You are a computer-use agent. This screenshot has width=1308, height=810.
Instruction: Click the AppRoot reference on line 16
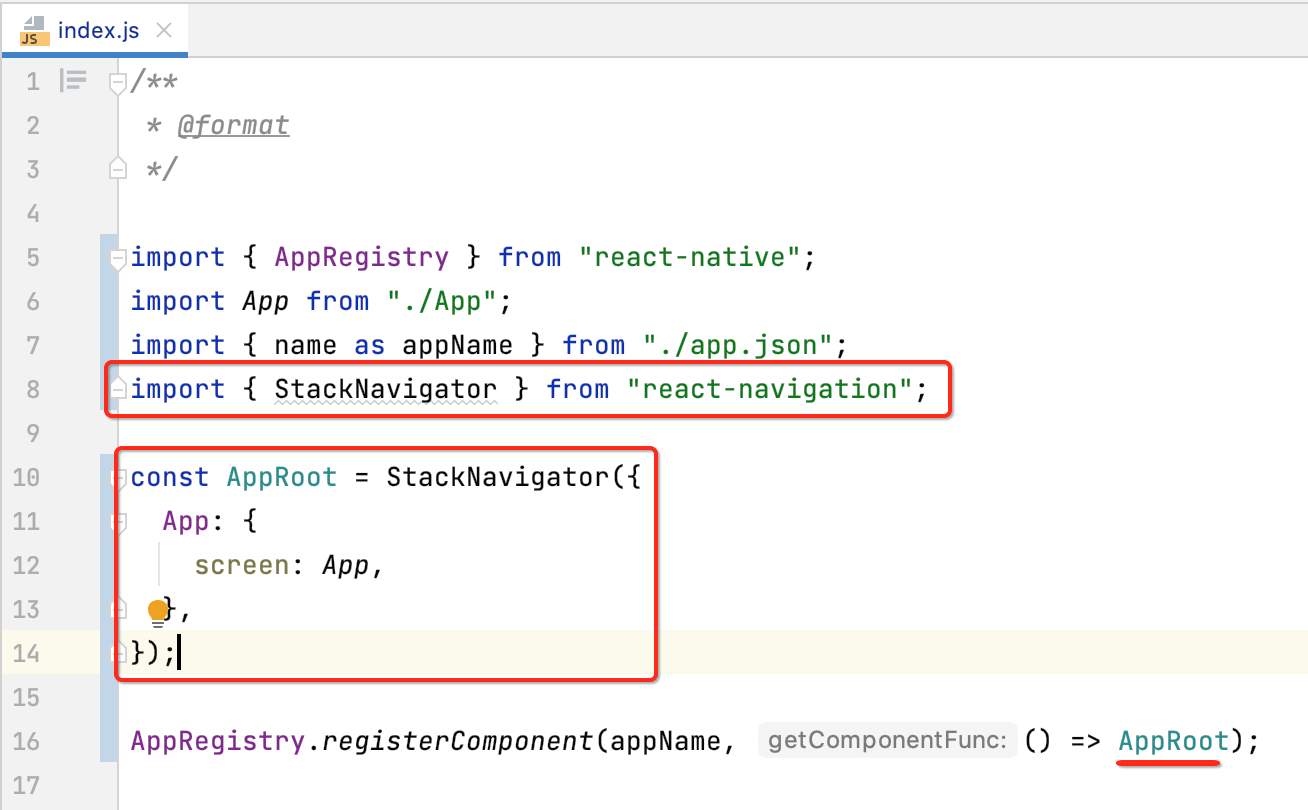coord(1173,741)
